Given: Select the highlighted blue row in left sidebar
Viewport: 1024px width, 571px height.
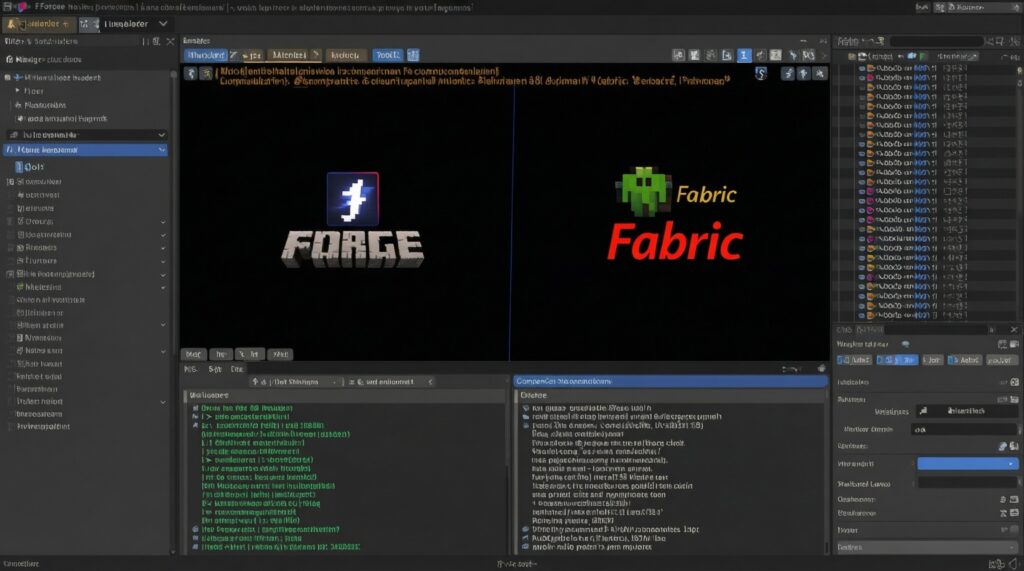Looking at the screenshot, I should pyautogui.click(x=85, y=150).
